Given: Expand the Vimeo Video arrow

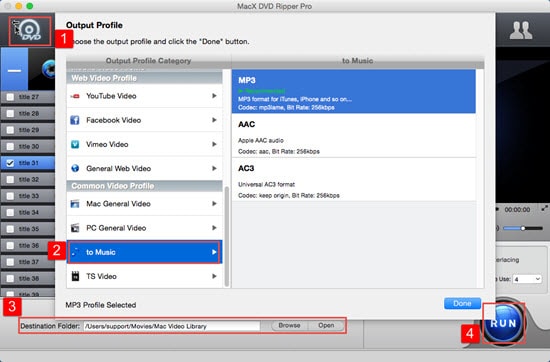Looking at the screenshot, I should pos(214,144).
